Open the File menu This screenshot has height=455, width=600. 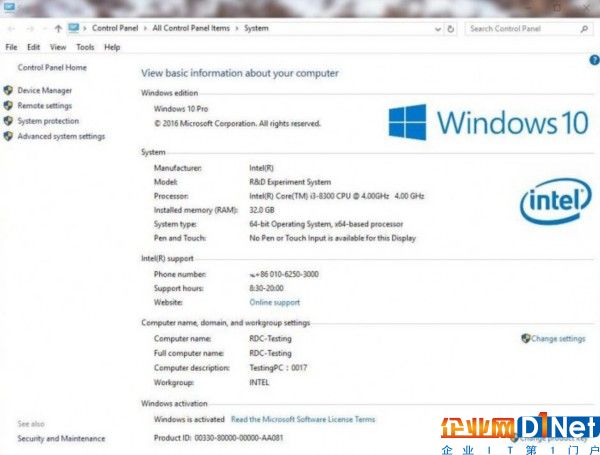11,47
